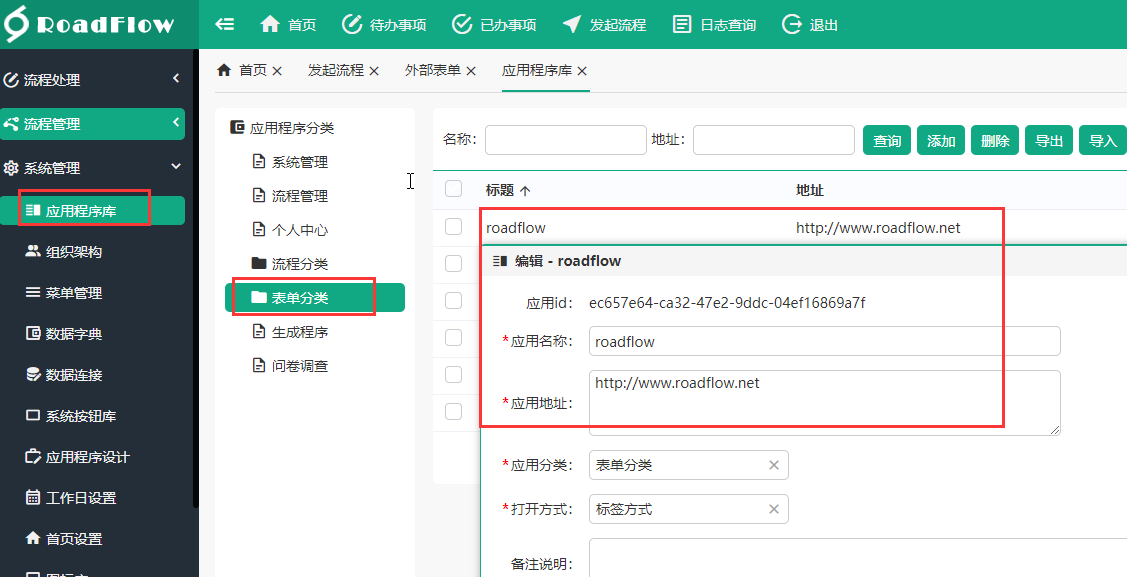
Task: Click the http://www.roadflow.net table cell
Action: (x=878, y=229)
